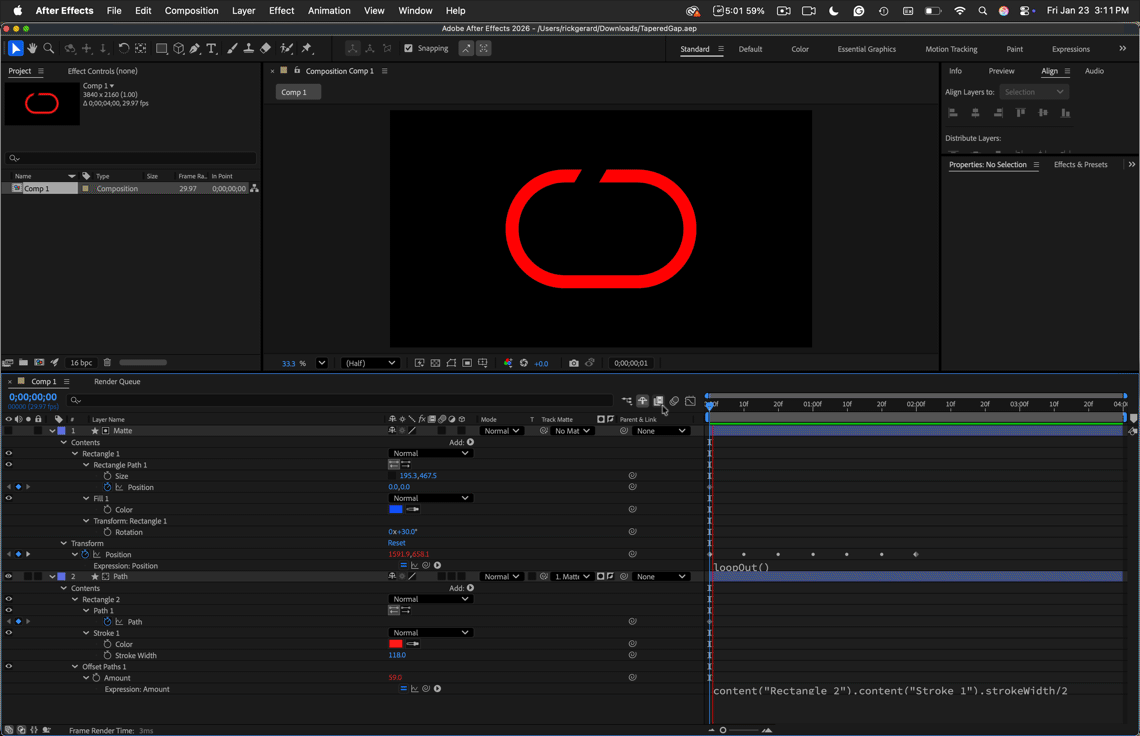
Task: Click the interpret footage icon in Project panel
Action: (8, 362)
